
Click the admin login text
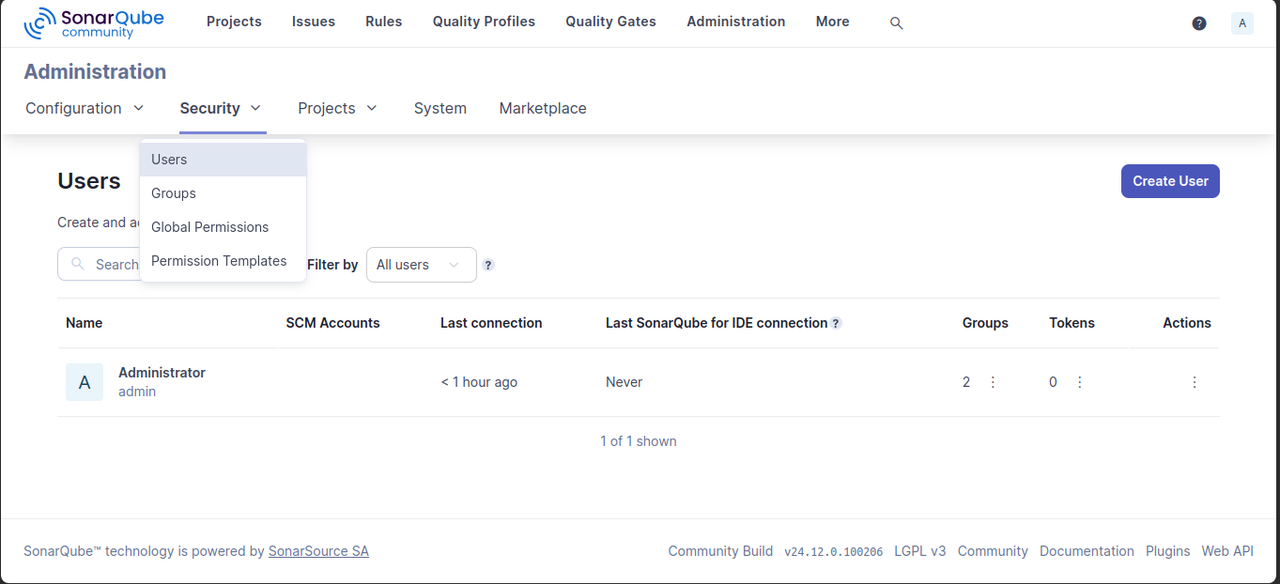point(137,392)
